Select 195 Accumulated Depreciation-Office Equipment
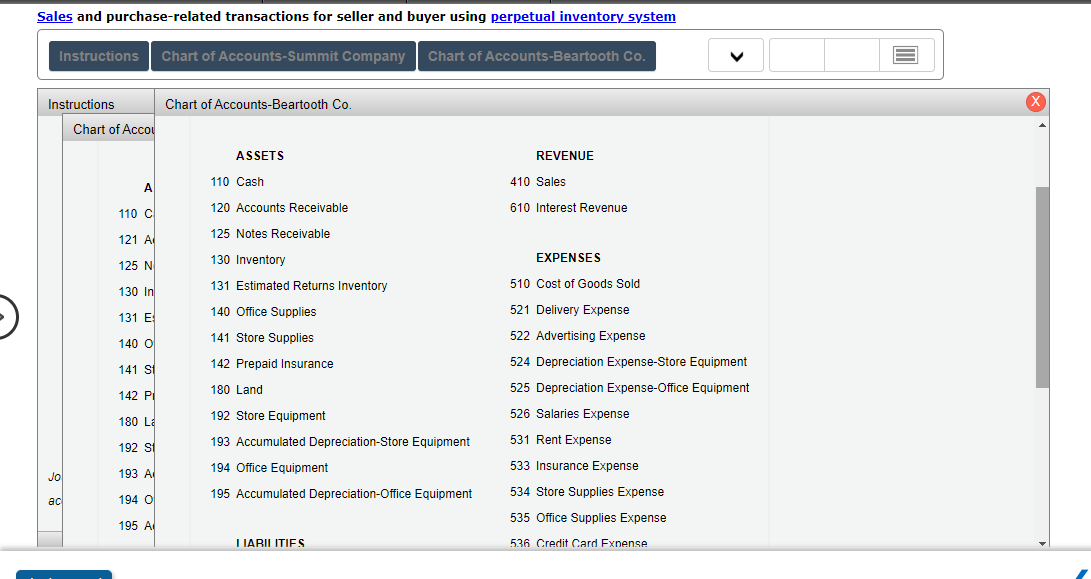Screen dimensions: 1091x579 pyautogui.click(x=341, y=493)
